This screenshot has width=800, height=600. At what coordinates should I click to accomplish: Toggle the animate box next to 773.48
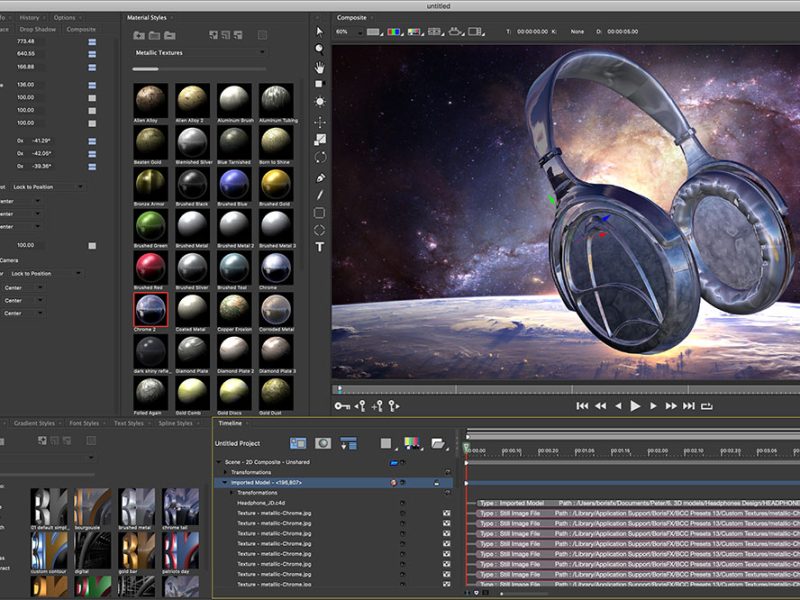coord(92,42)
